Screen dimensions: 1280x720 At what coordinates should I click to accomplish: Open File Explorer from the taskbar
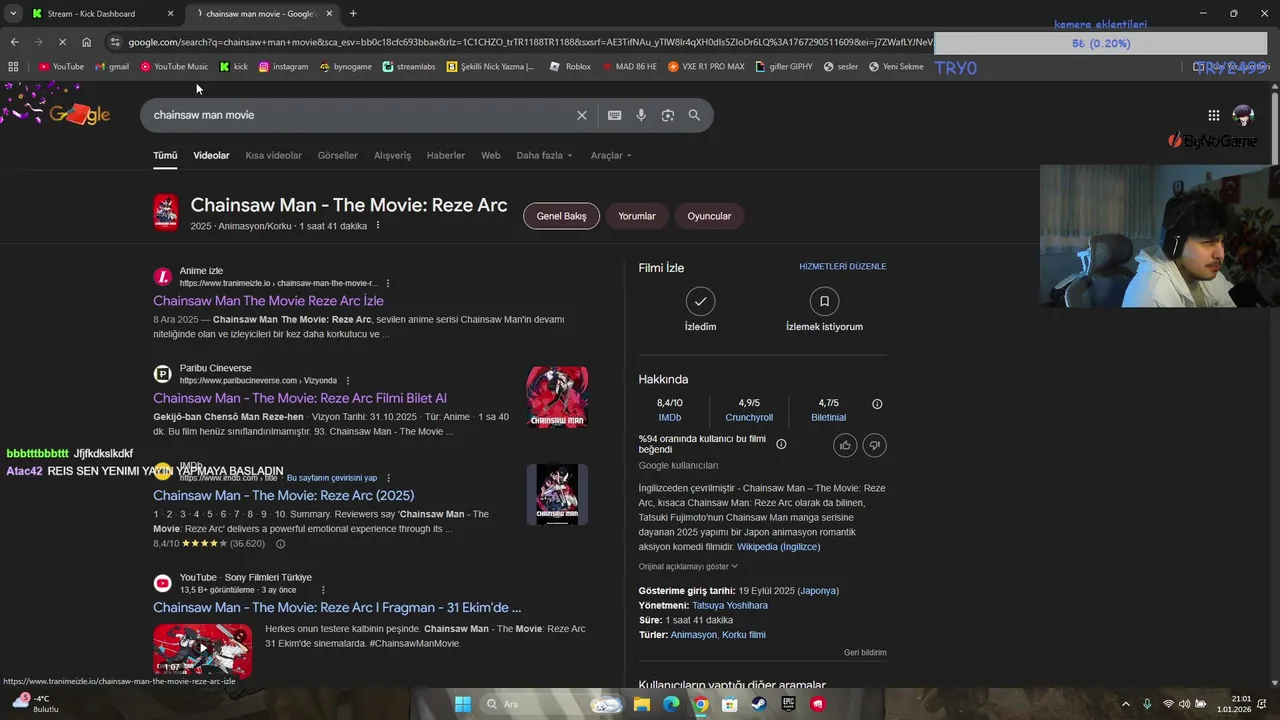(641, 704)
